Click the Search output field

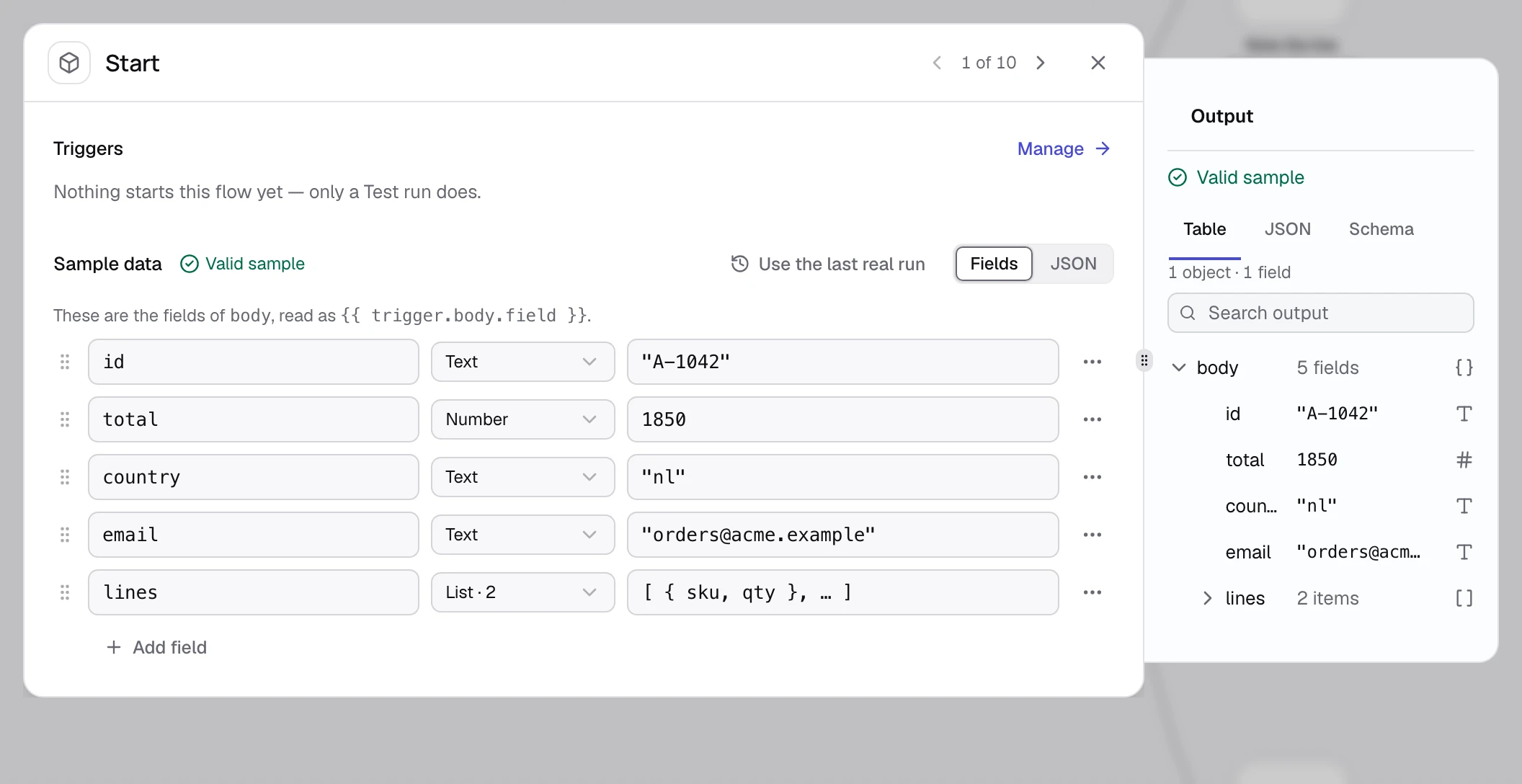click(x=1320, y=313)
